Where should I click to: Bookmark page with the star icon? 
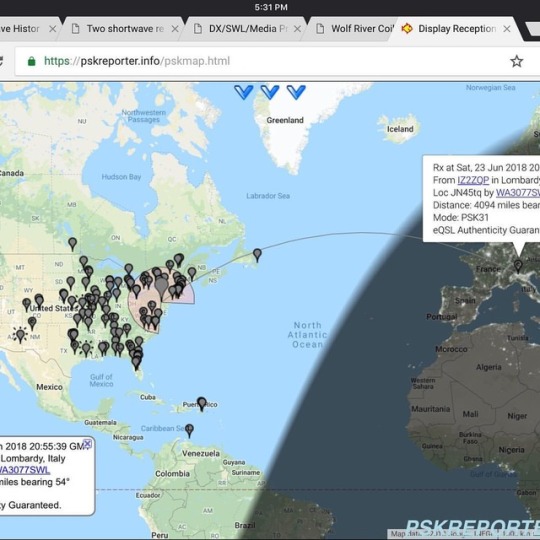pyautogui.click(x=516, y=61)
